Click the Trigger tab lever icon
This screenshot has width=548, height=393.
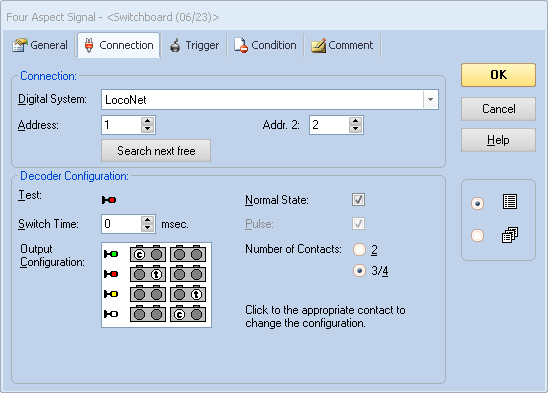[x=175, y=45]
